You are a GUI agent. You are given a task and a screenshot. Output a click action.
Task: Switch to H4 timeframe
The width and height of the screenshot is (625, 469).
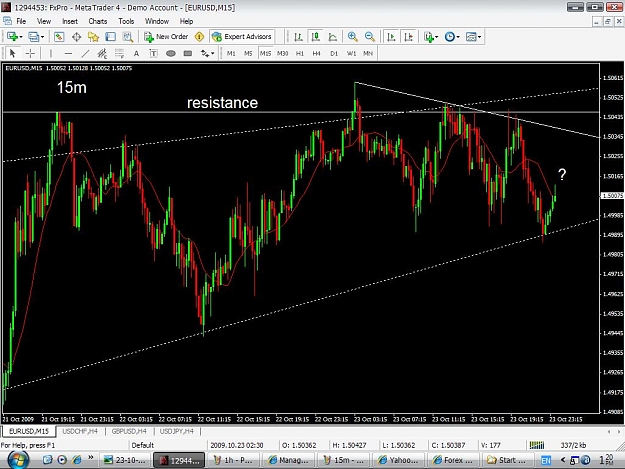316,53
